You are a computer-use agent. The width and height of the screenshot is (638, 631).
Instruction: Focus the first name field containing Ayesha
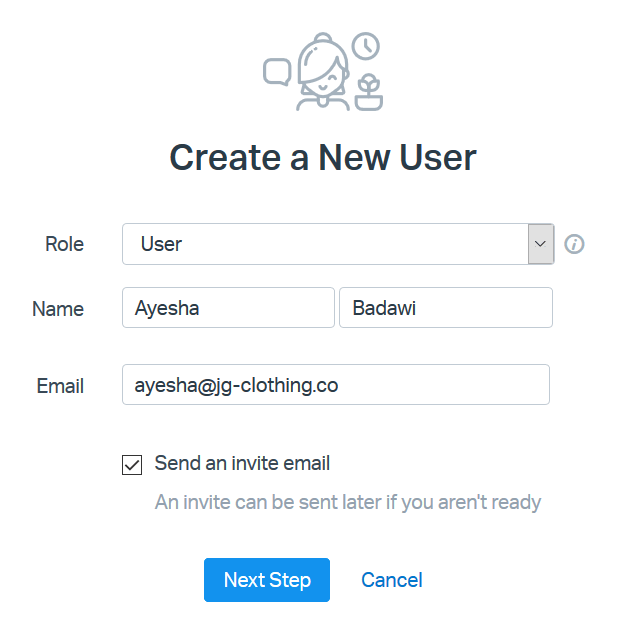point(228,308)
